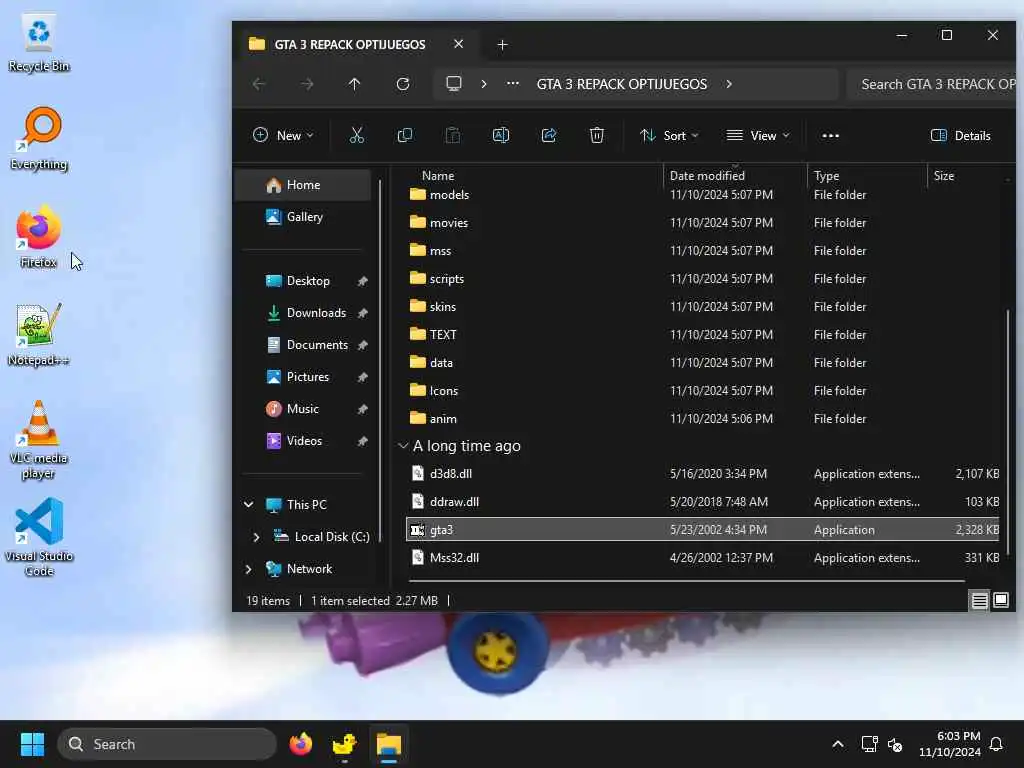Expand breadcrumb chevron after PC icon
1024x768 pixels.
pyautogui.click(x=483, y=84)
